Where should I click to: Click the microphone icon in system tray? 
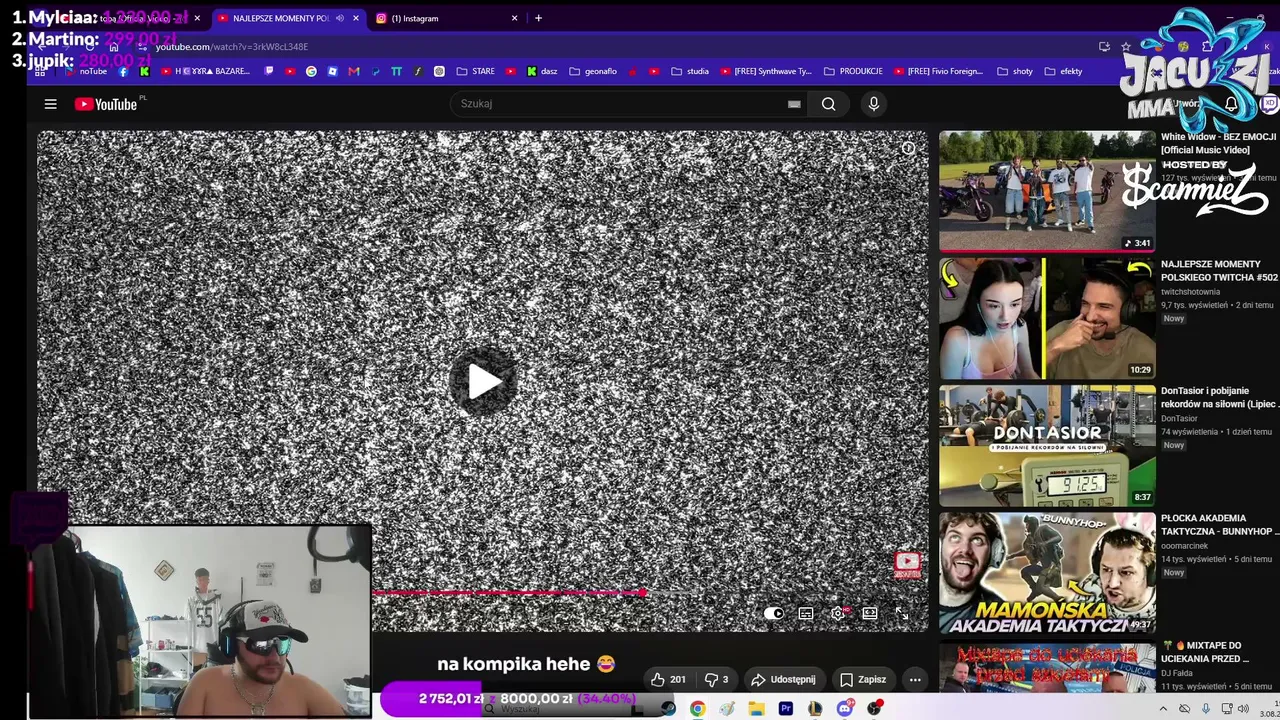(x=1206, y=709)
